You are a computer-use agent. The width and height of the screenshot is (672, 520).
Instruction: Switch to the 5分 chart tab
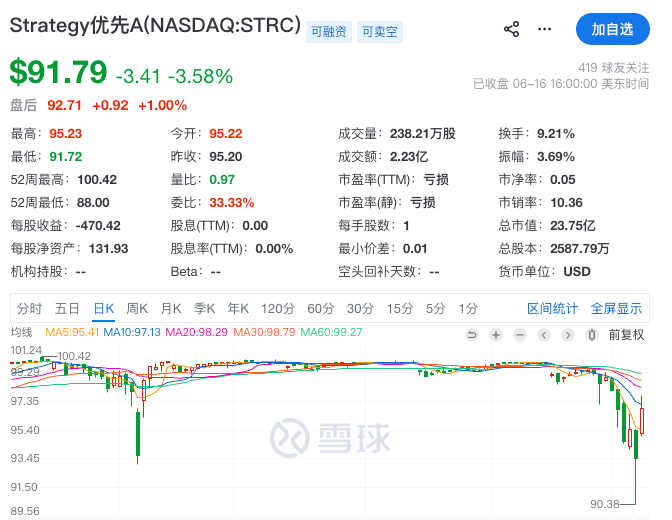(435, 308)
